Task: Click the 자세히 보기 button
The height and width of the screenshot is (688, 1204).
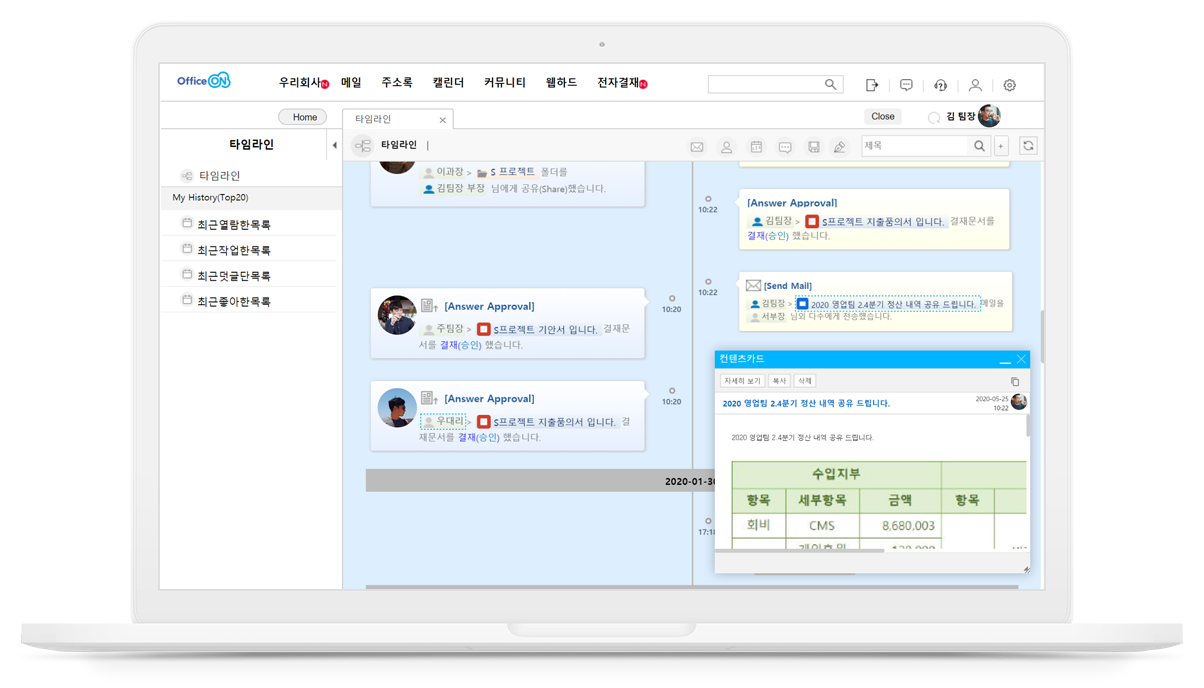Action: (x=742, y=381)
